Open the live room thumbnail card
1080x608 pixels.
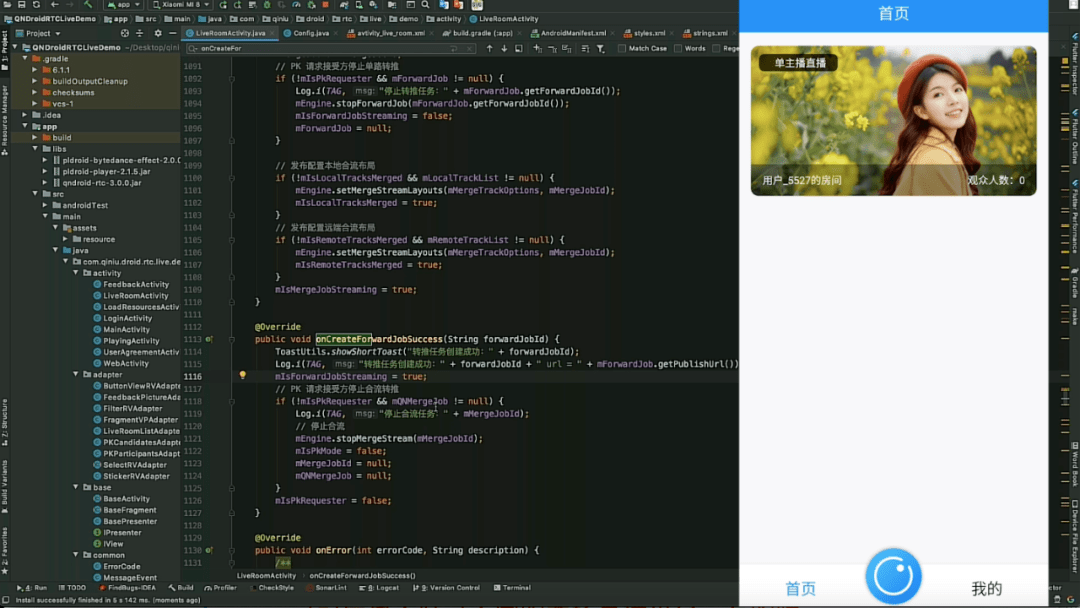[x=893, y=121]
